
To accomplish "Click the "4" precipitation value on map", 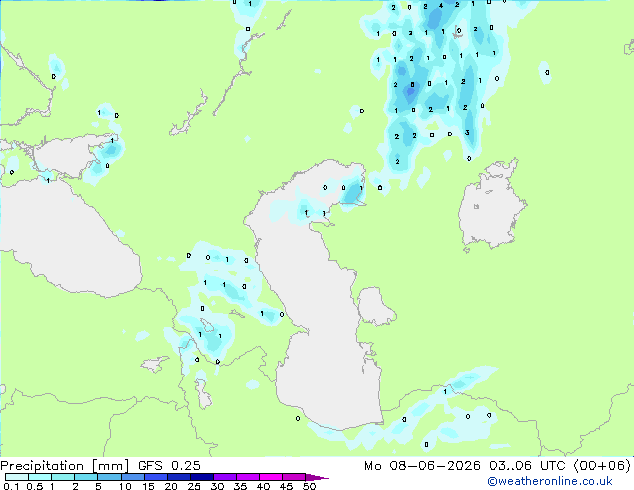I will 441,6.
